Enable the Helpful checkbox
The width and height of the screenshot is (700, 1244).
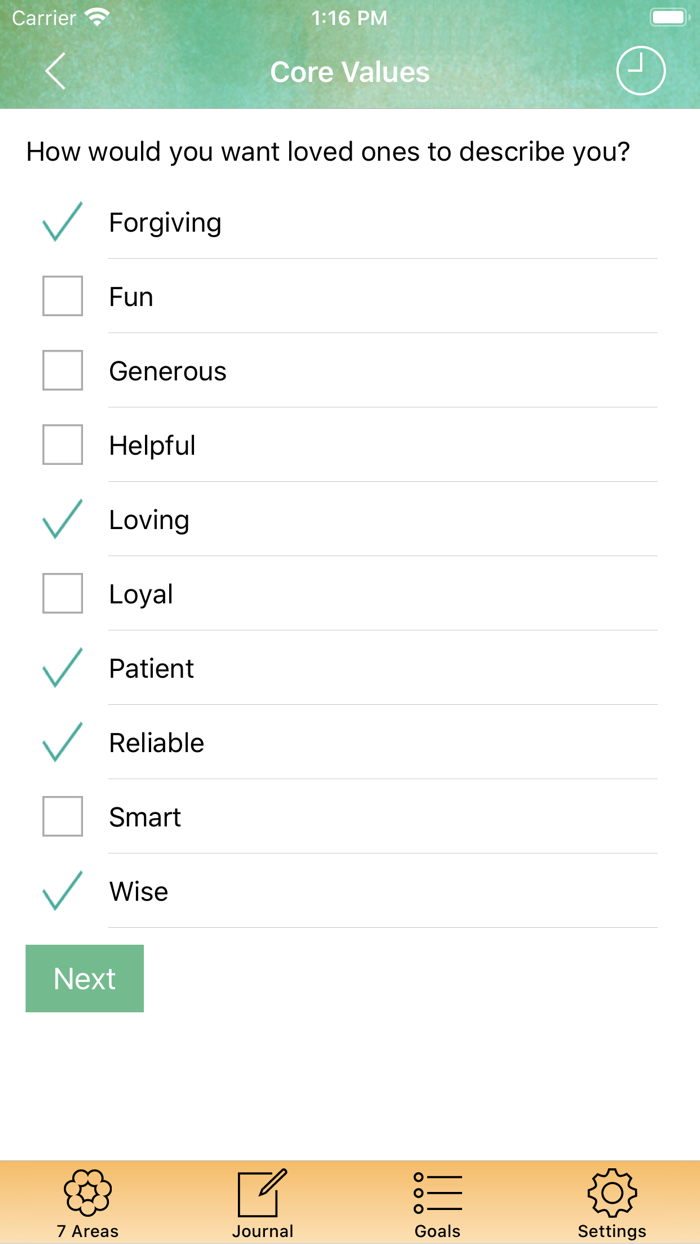click(x=62, y=445)
